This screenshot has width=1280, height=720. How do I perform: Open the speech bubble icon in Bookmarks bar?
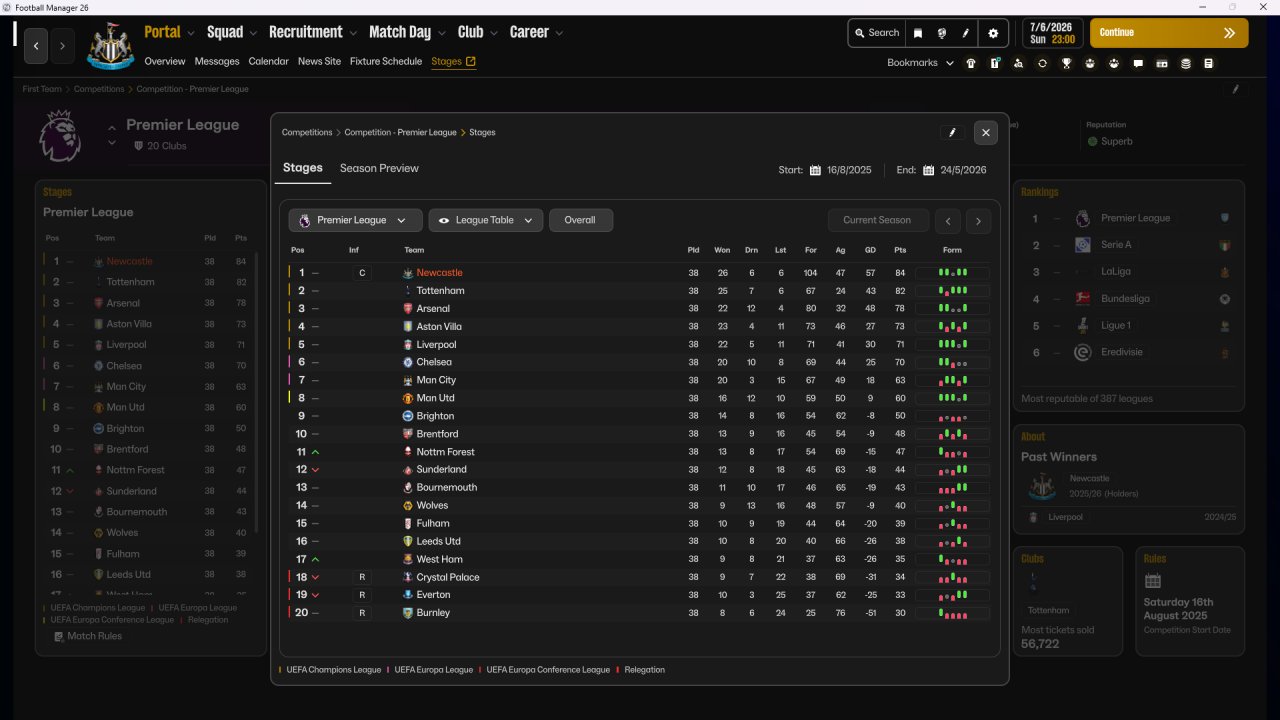click(1138, 63)
